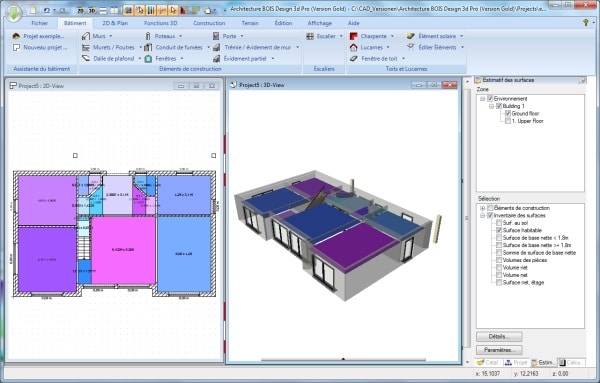Open the Porte dropdown arrow
The width and height of the screenshot is (600, 383).
[242, 36]
